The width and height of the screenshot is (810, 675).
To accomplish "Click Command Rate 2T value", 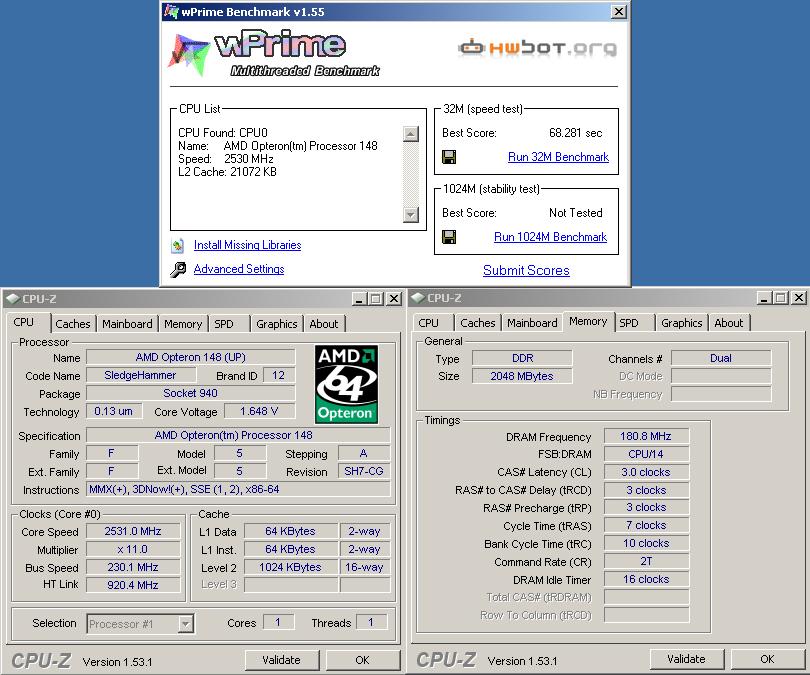I will tap(646, 561).
